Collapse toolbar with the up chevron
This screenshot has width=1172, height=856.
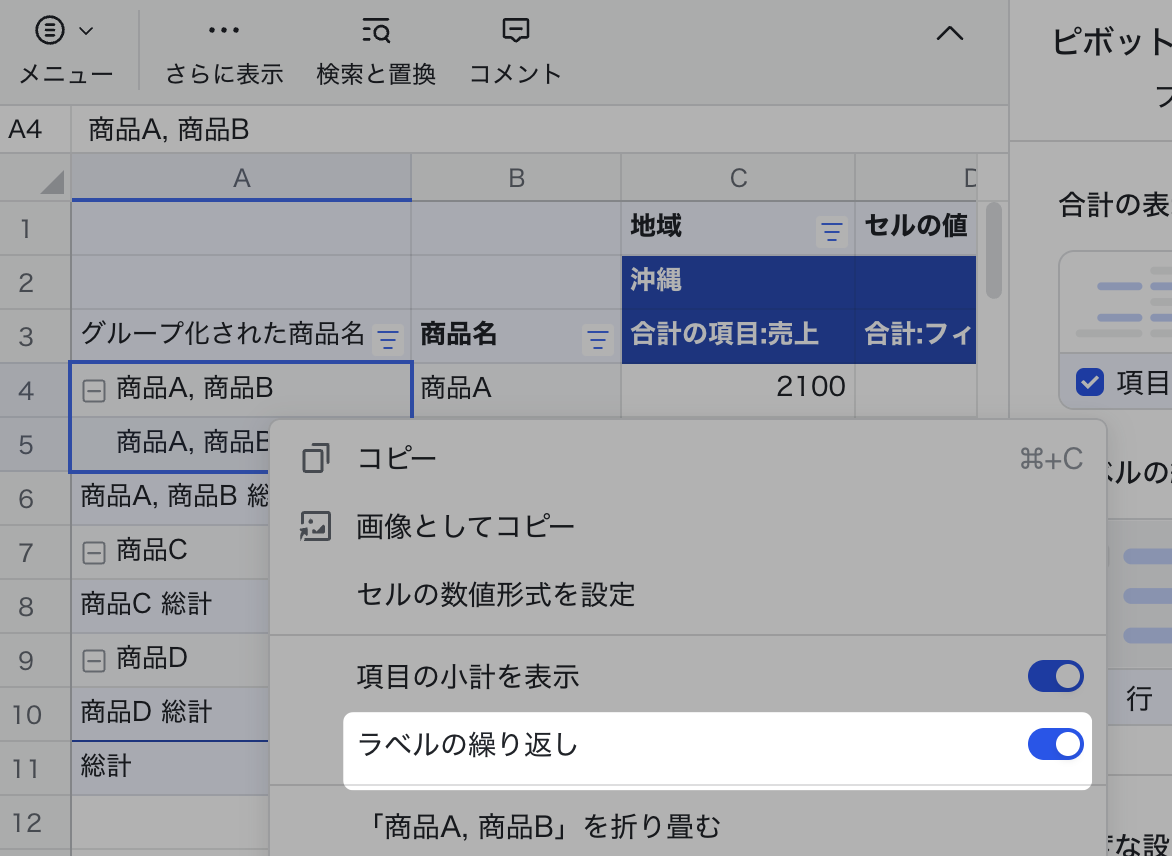point(949,33)
